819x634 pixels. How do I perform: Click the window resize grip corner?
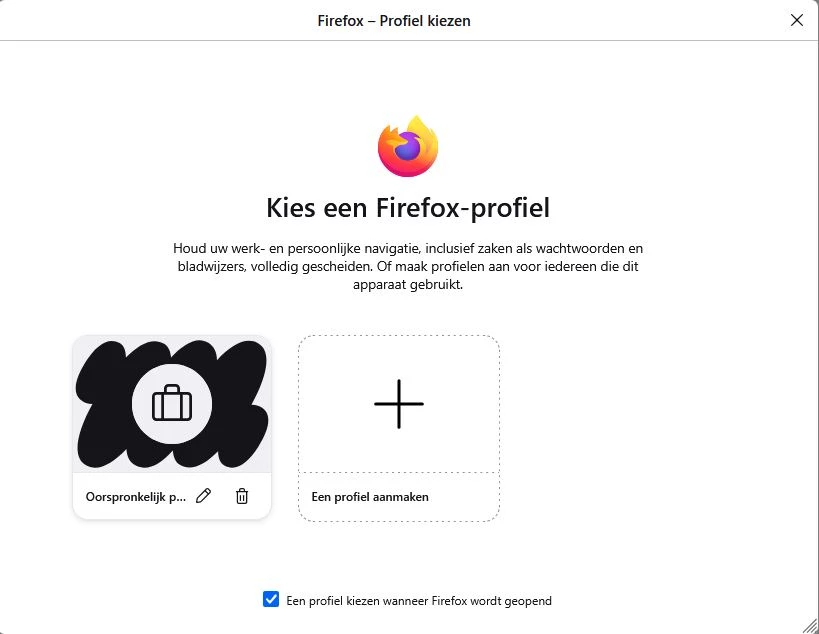[x=809, y=625]
